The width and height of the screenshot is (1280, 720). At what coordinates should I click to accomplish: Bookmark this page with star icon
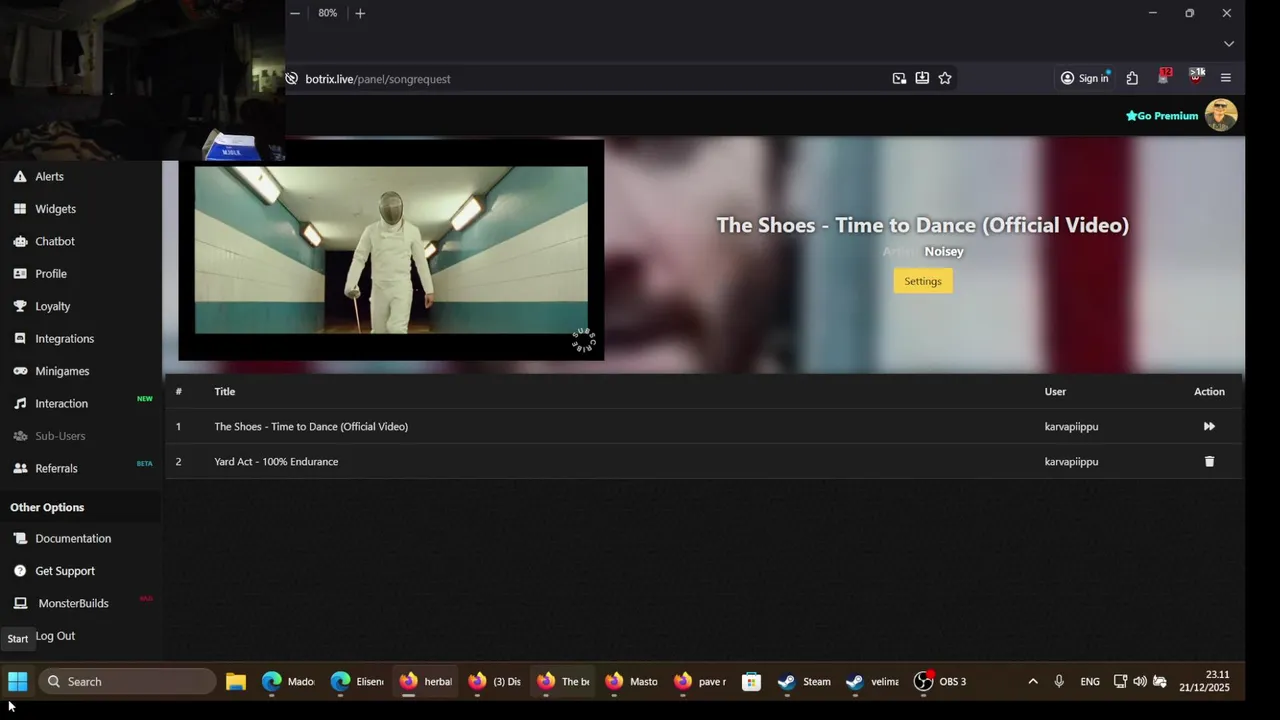click(x=945, y=78)
